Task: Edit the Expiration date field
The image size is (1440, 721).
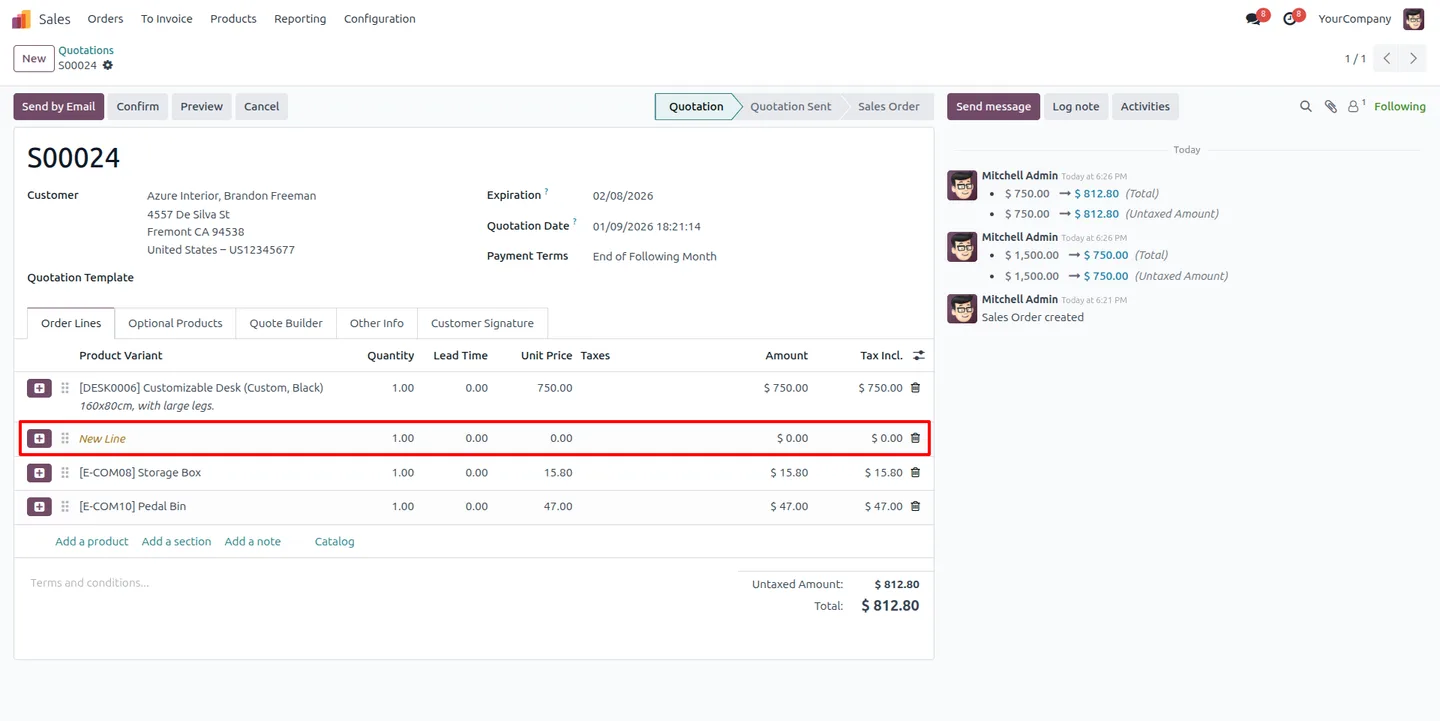Action: coord(623,196)
